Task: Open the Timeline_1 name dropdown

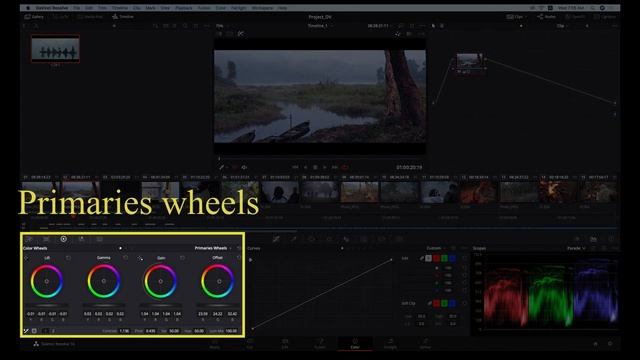Action: click(x=320, y=26)
